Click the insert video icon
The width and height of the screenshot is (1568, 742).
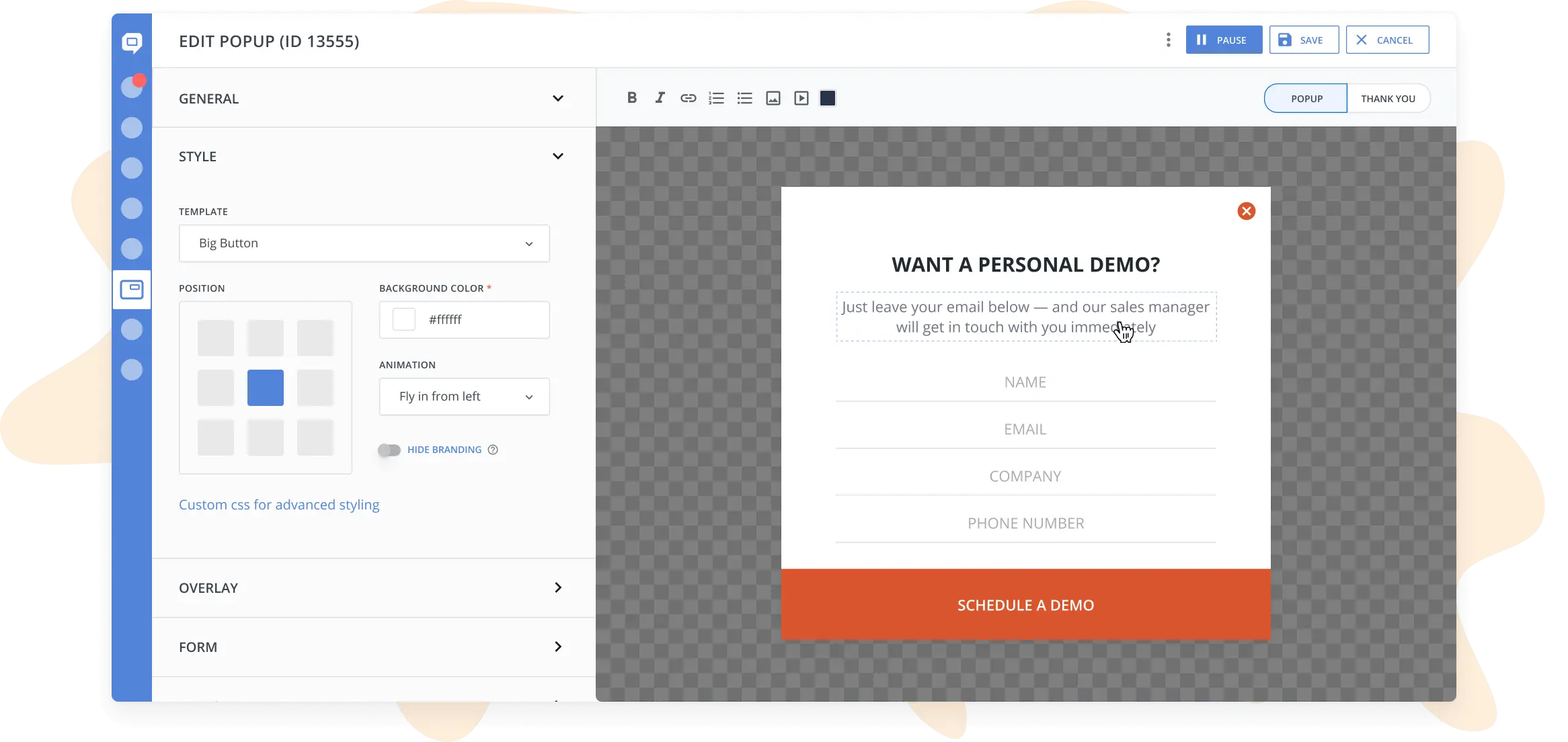tap(800, 98)
